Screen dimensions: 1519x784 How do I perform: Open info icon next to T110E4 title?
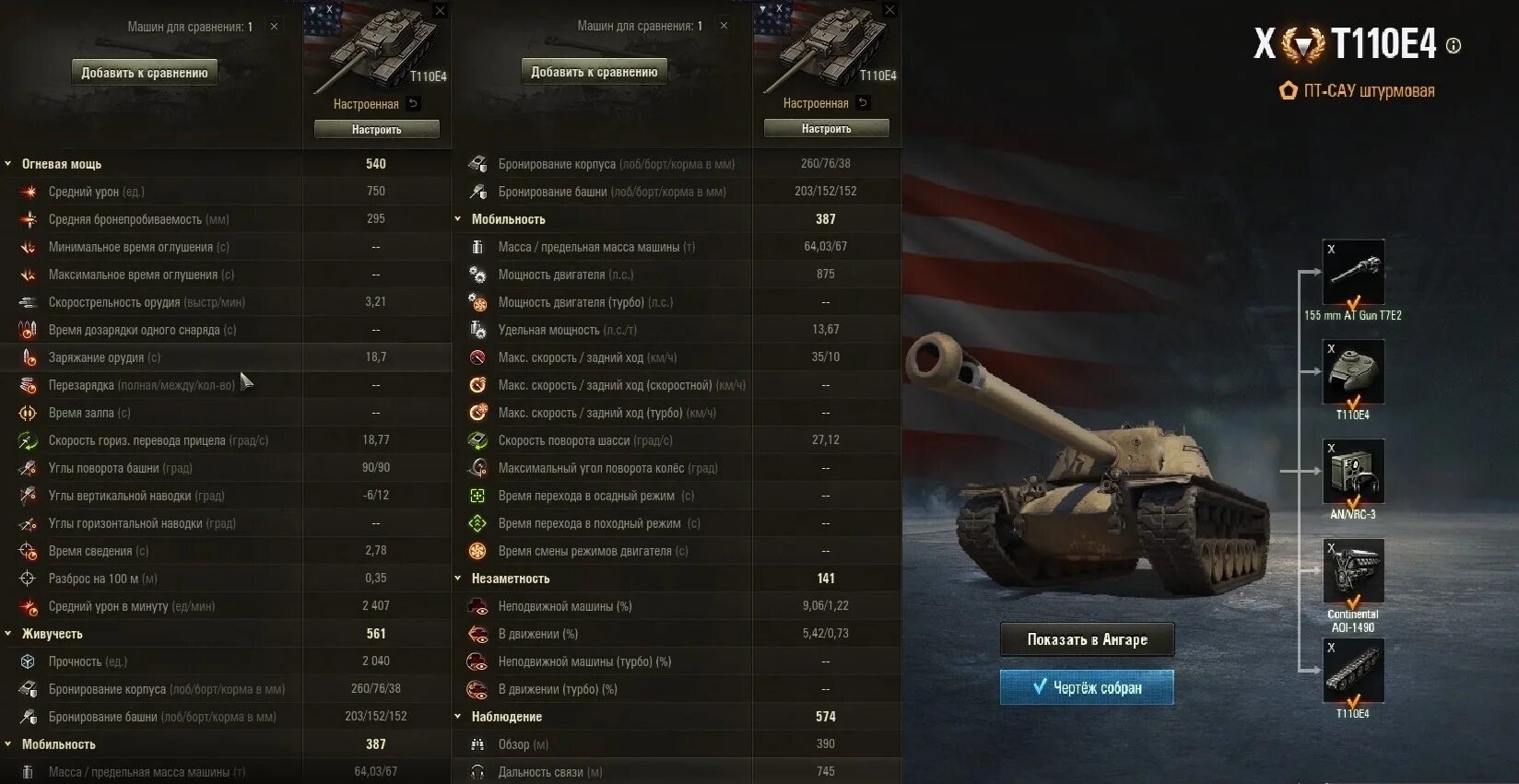(1454, 45)
